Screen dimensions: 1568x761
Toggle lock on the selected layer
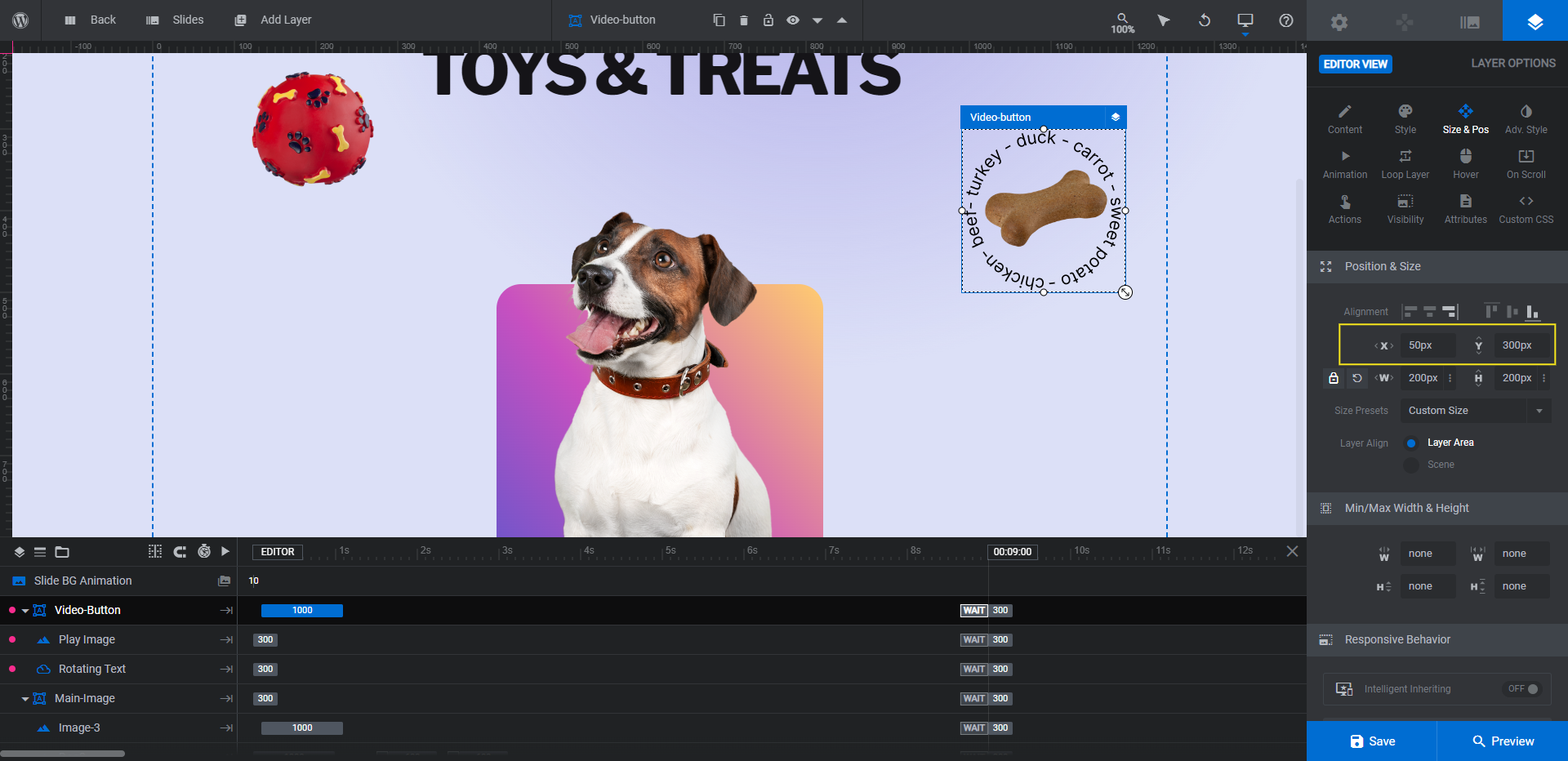768,20
